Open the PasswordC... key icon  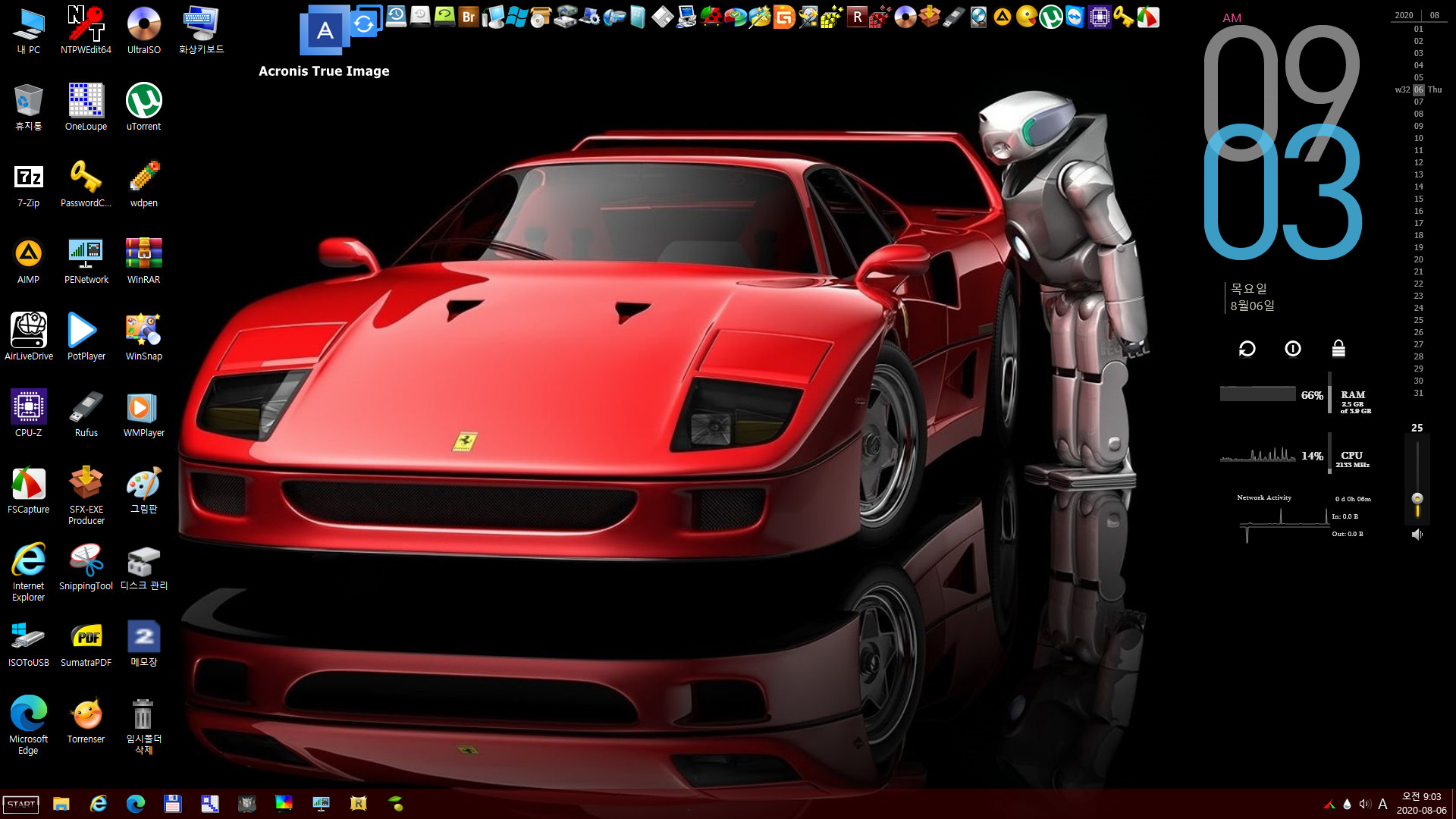pos(86,184)
